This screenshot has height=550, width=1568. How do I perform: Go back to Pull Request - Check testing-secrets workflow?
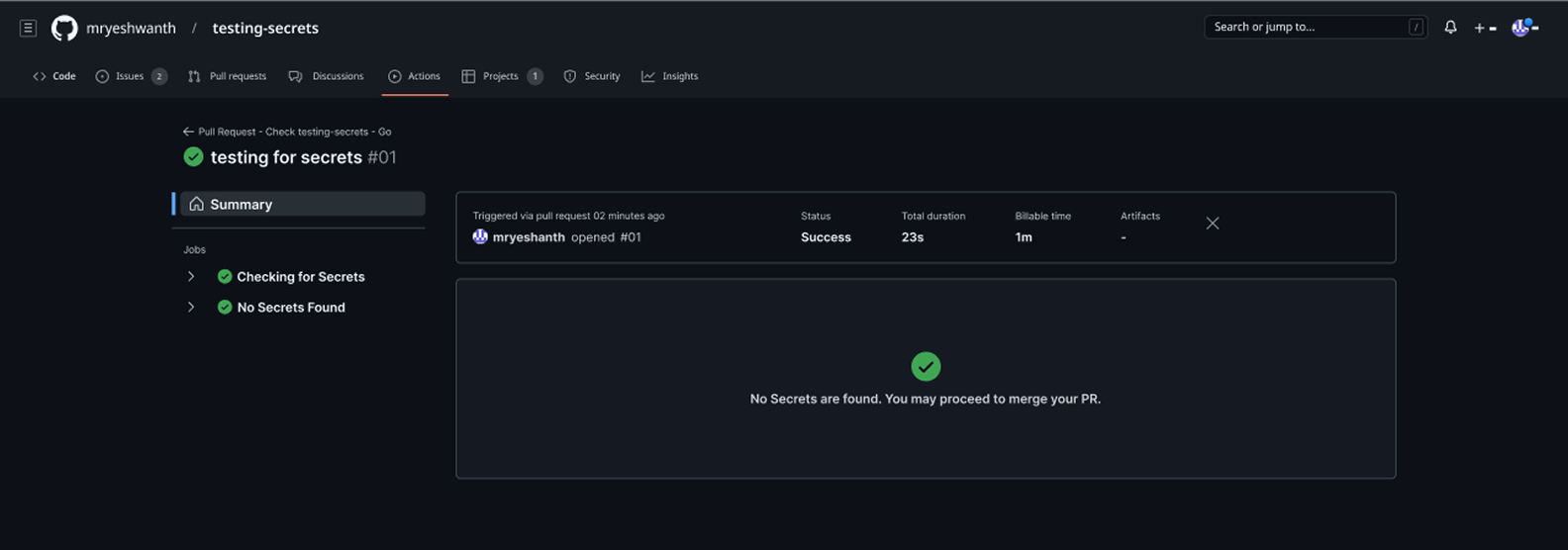[x=287, y=132]
